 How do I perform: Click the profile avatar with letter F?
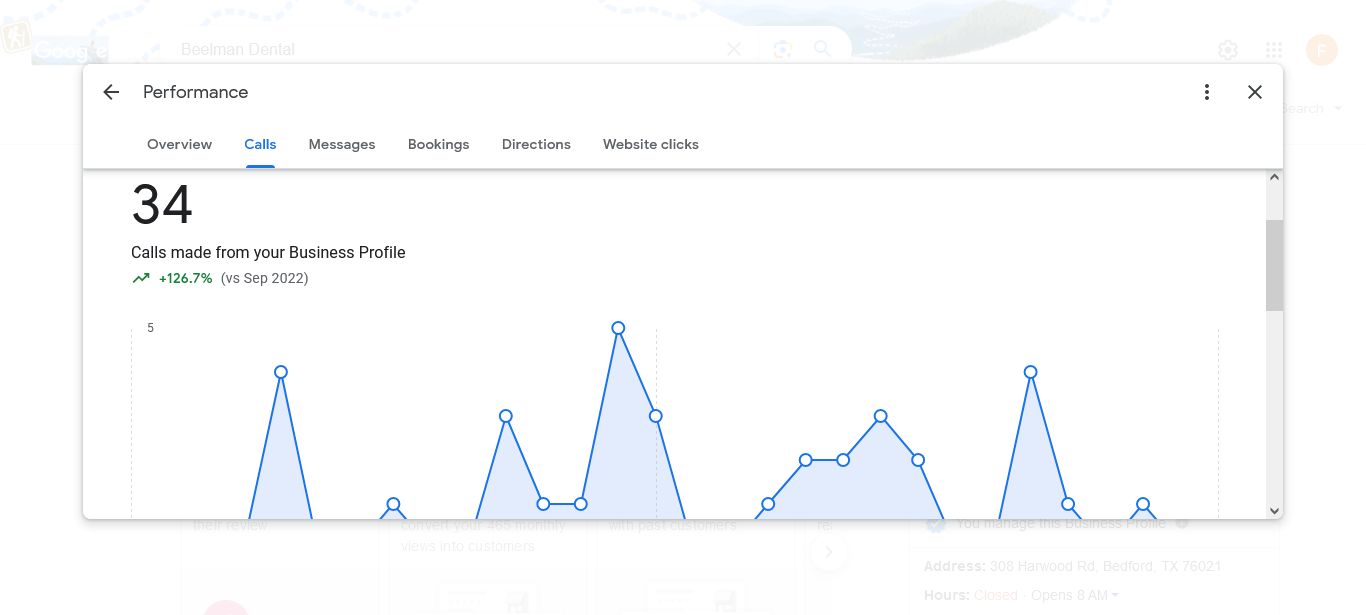click(x=1322, y=50)
